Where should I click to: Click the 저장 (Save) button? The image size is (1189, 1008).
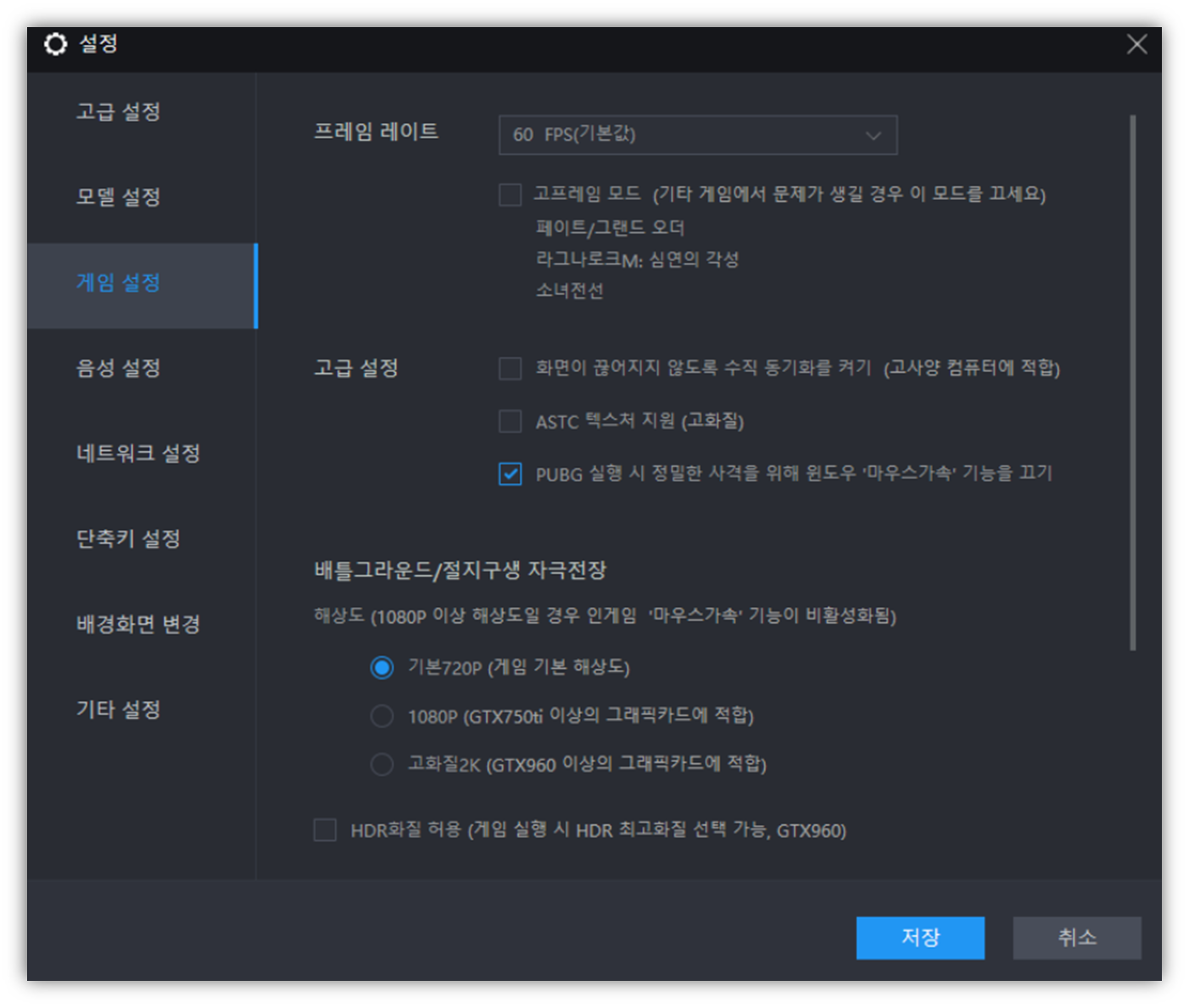(x=921, y=938)
